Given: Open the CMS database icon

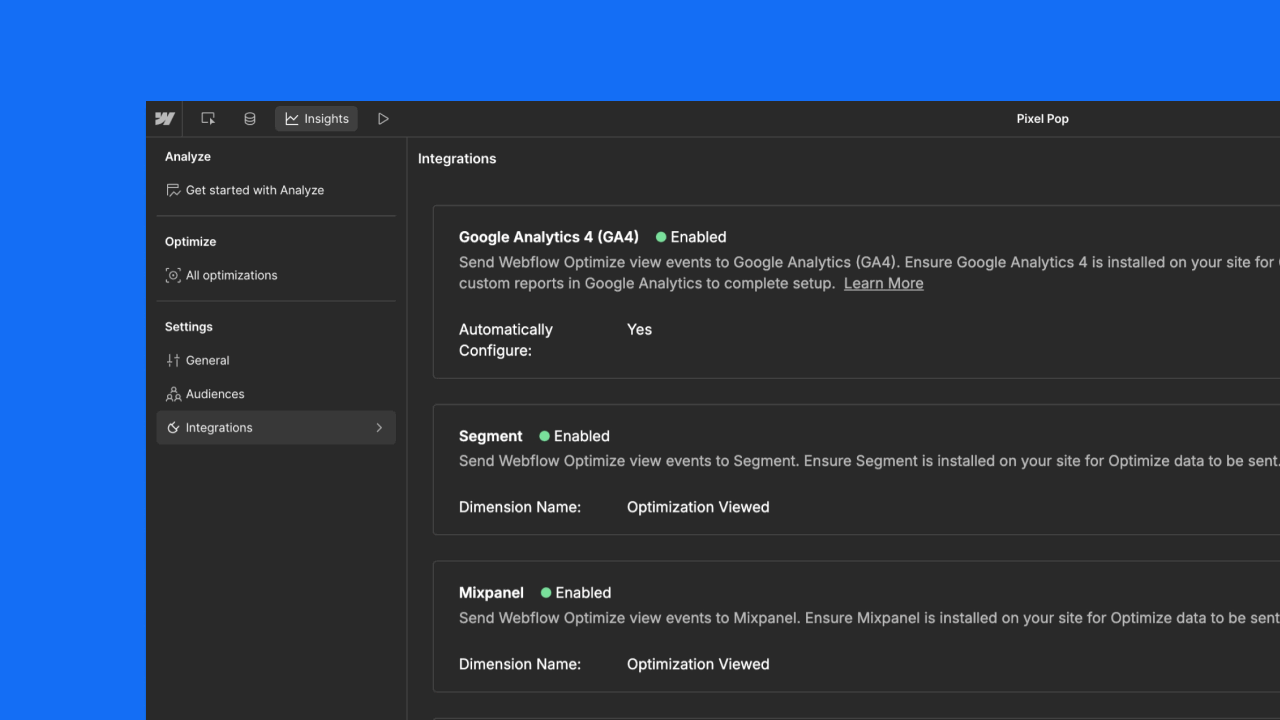Looking at the screenshot, I should click(250, 118).
